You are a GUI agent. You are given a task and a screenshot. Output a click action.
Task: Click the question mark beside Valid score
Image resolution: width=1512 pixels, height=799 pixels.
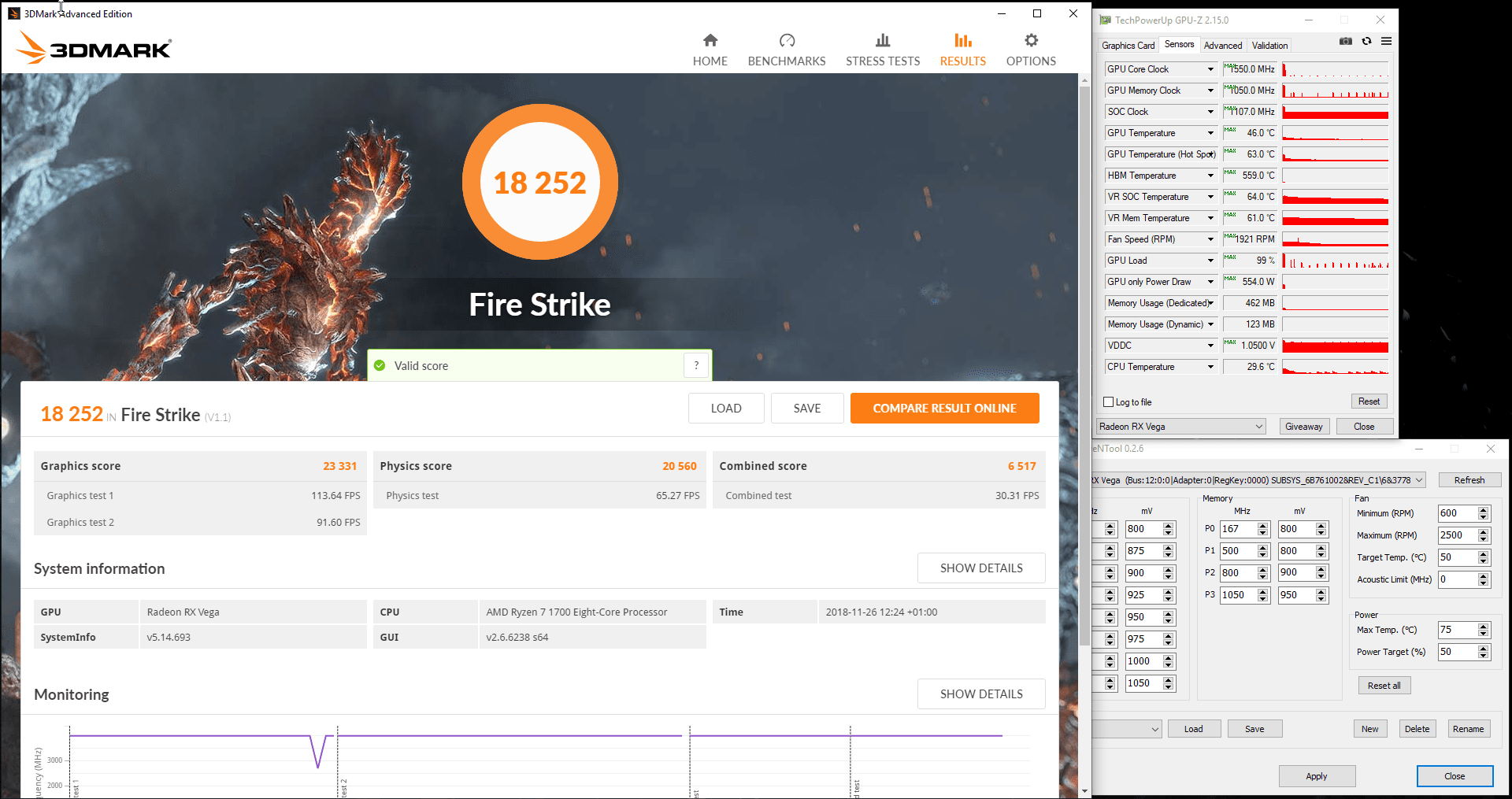coord(696,365)
